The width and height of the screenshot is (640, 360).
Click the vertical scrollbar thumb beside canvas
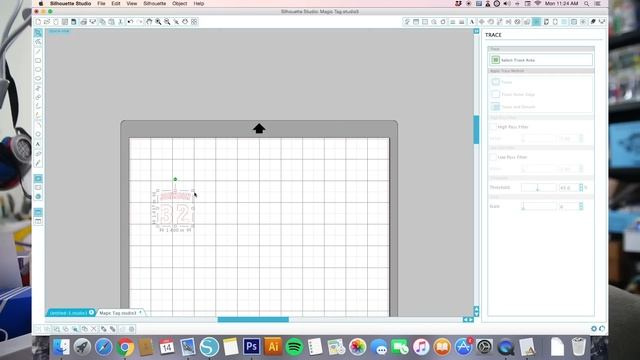[476, 130]
